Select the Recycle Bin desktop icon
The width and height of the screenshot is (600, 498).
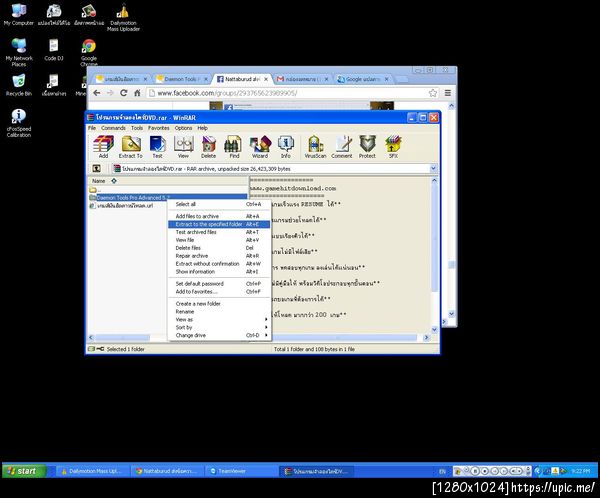pos(19,85)
